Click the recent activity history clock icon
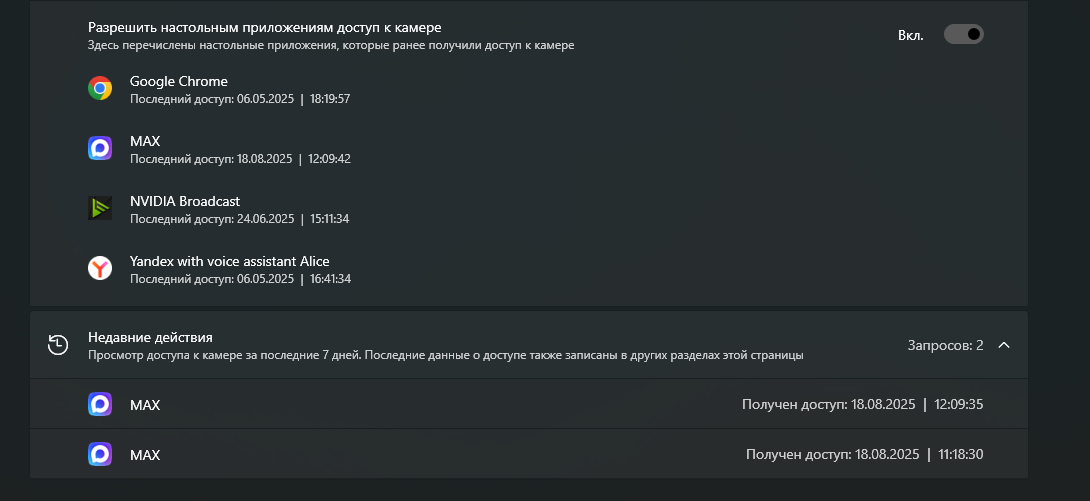This screenshot has height=501, width=1090. point(58,345)
